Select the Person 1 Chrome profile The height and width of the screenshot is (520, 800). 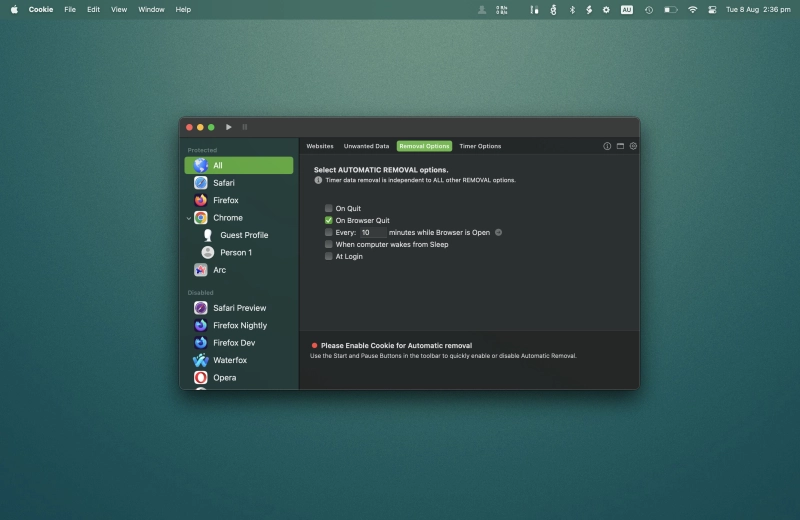pos(239,253)
